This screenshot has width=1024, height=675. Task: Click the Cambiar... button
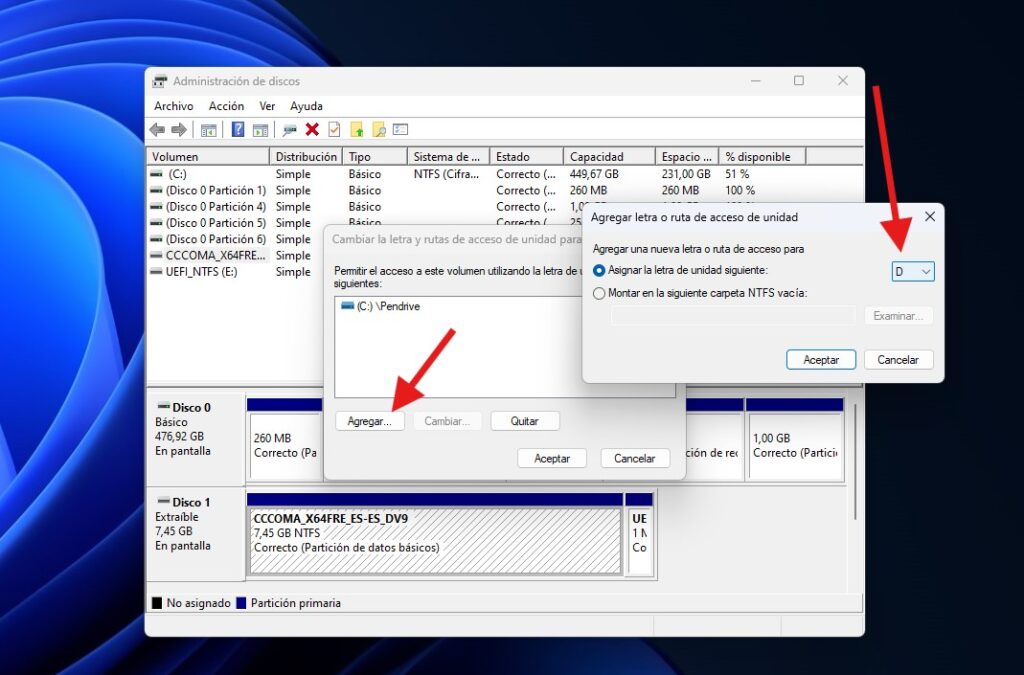click(447, 421)
